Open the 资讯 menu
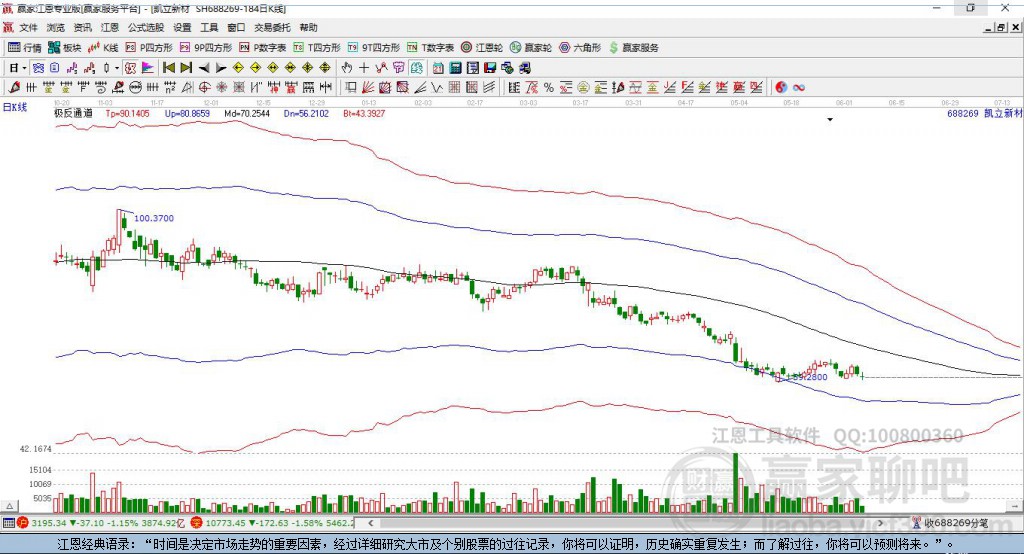Screen dimensions: 1024x554 click(x=83, y=27)
